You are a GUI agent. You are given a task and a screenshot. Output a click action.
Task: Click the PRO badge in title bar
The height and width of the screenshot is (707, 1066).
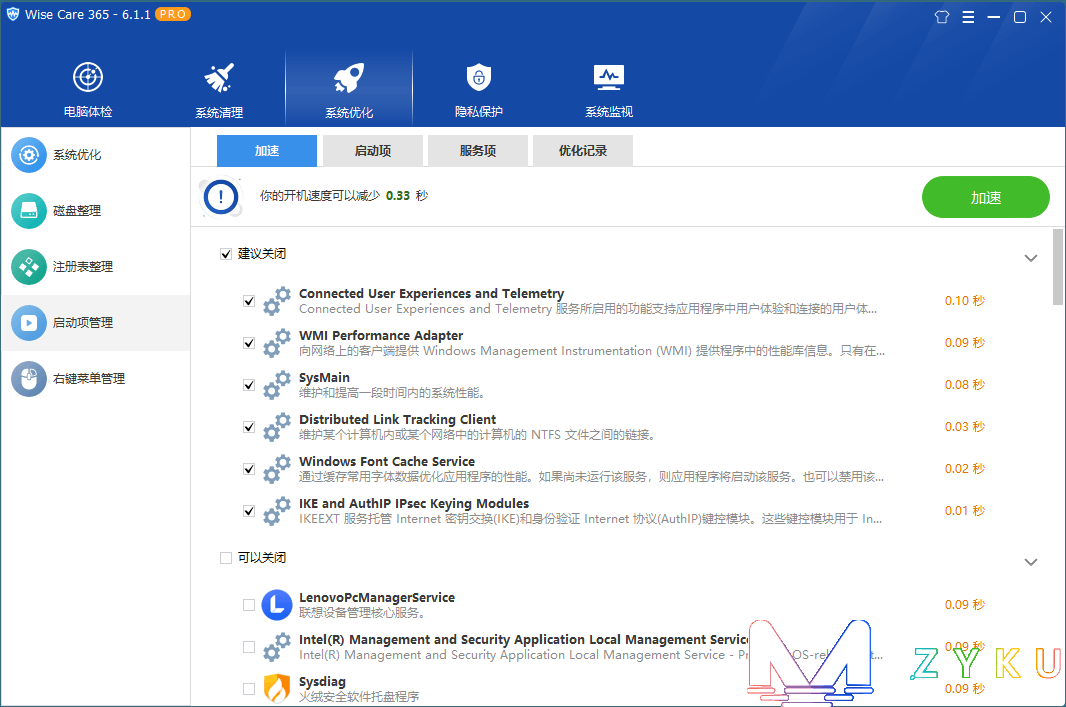[x=173, y=14]
